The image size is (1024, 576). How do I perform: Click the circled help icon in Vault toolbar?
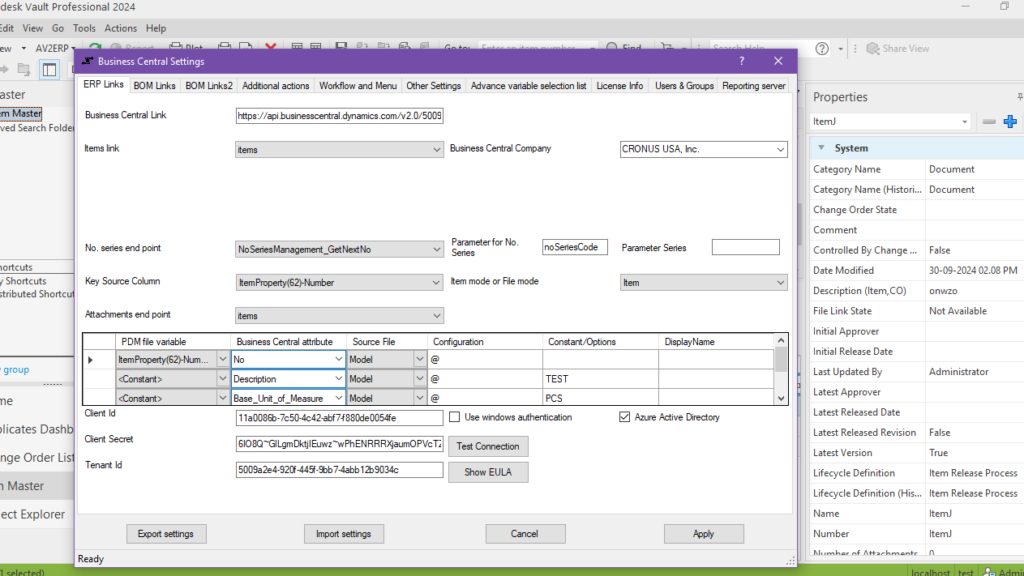822,48
